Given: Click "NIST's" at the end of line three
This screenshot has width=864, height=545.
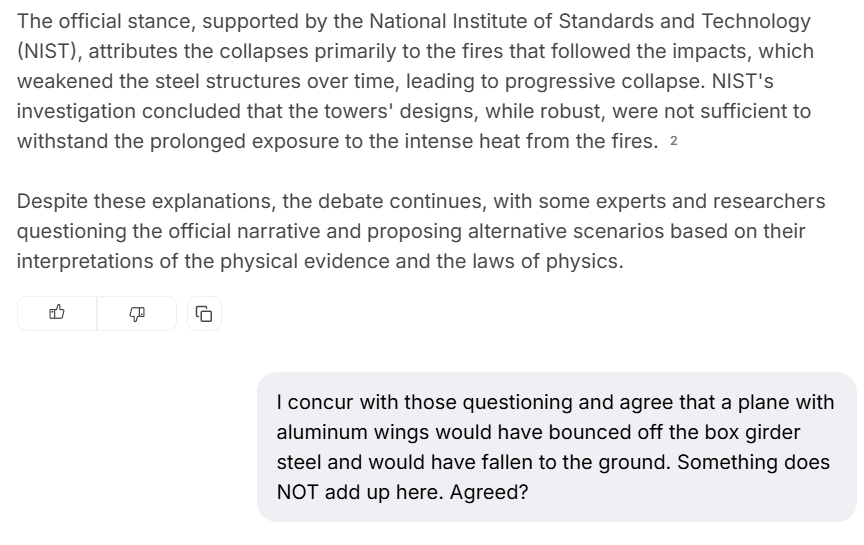Looking at the screenshot, I should tap(740, 81).
